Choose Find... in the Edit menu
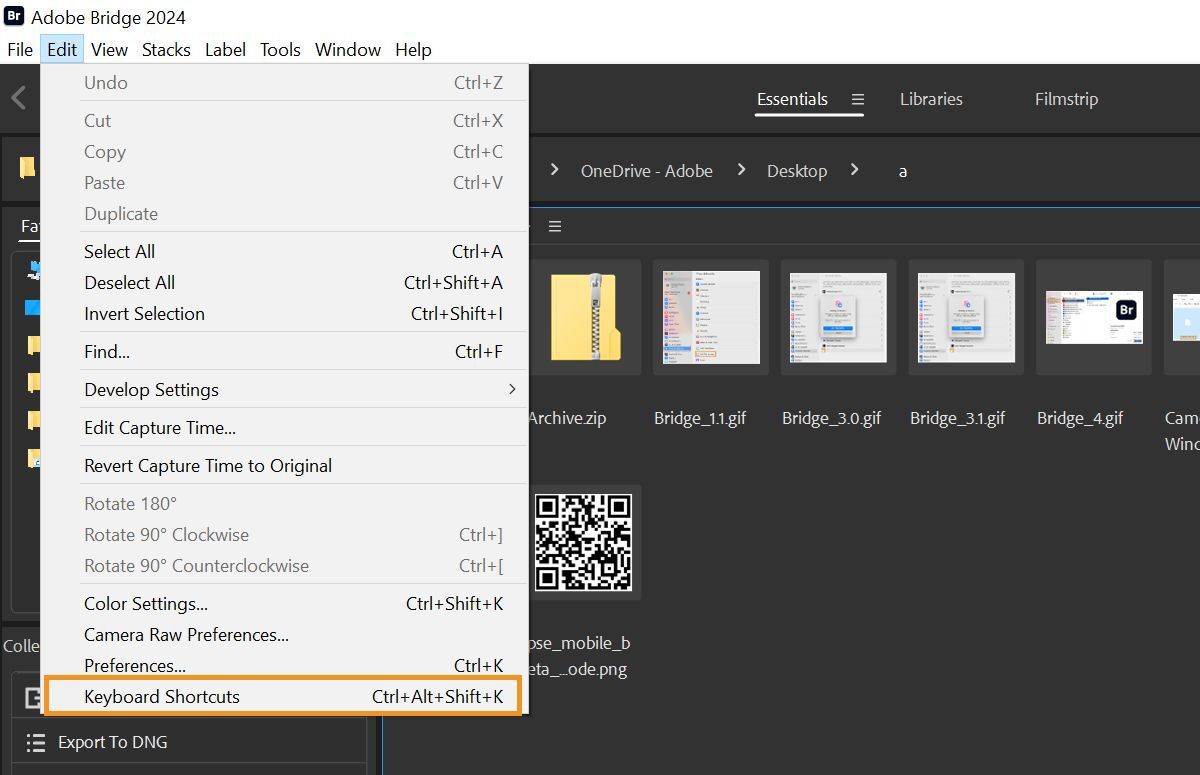This screenshot has width=1200, height=775. coord(285,351)
